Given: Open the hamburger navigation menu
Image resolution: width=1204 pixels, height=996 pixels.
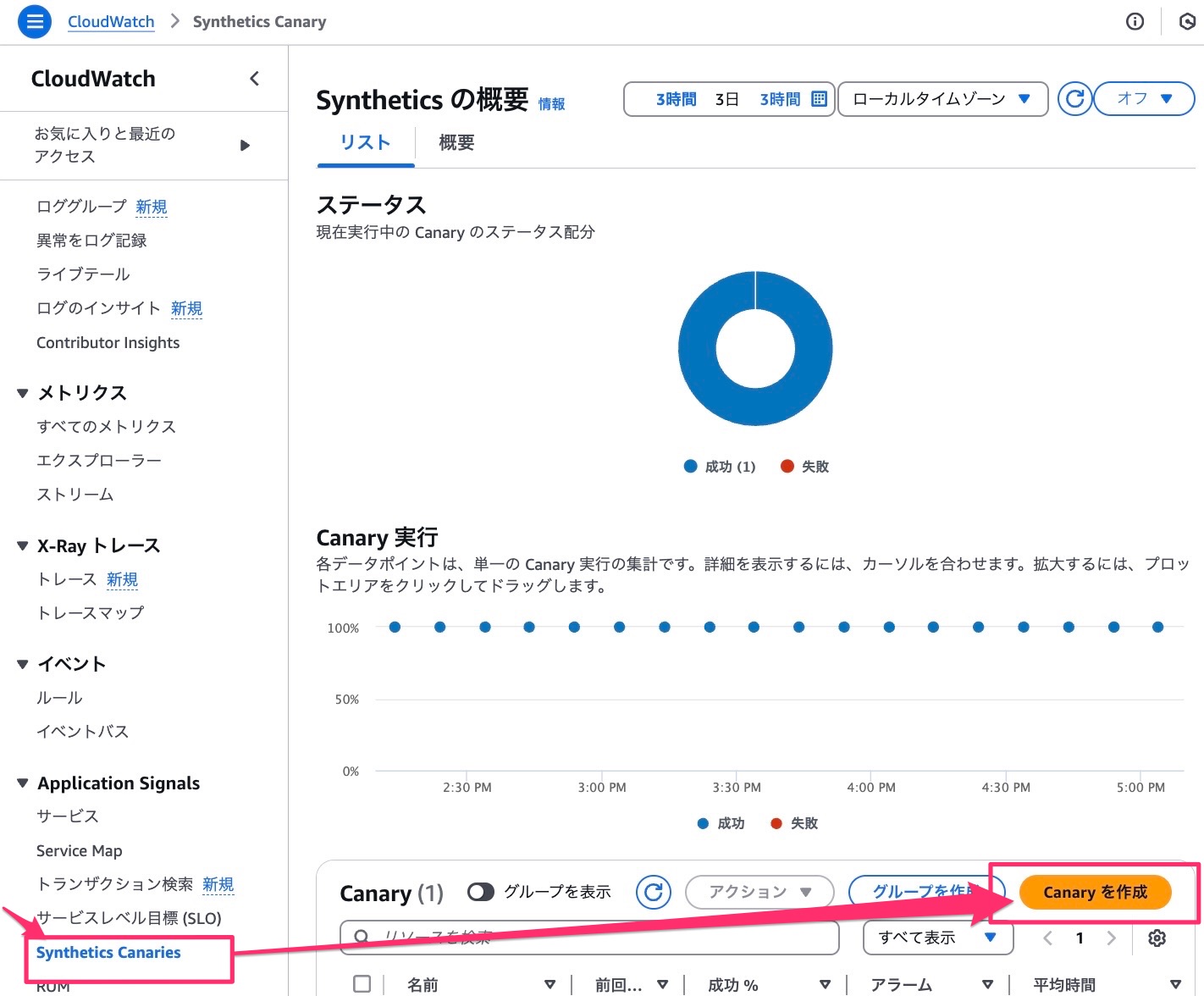Looking at the screenshot, I should 35,21.
